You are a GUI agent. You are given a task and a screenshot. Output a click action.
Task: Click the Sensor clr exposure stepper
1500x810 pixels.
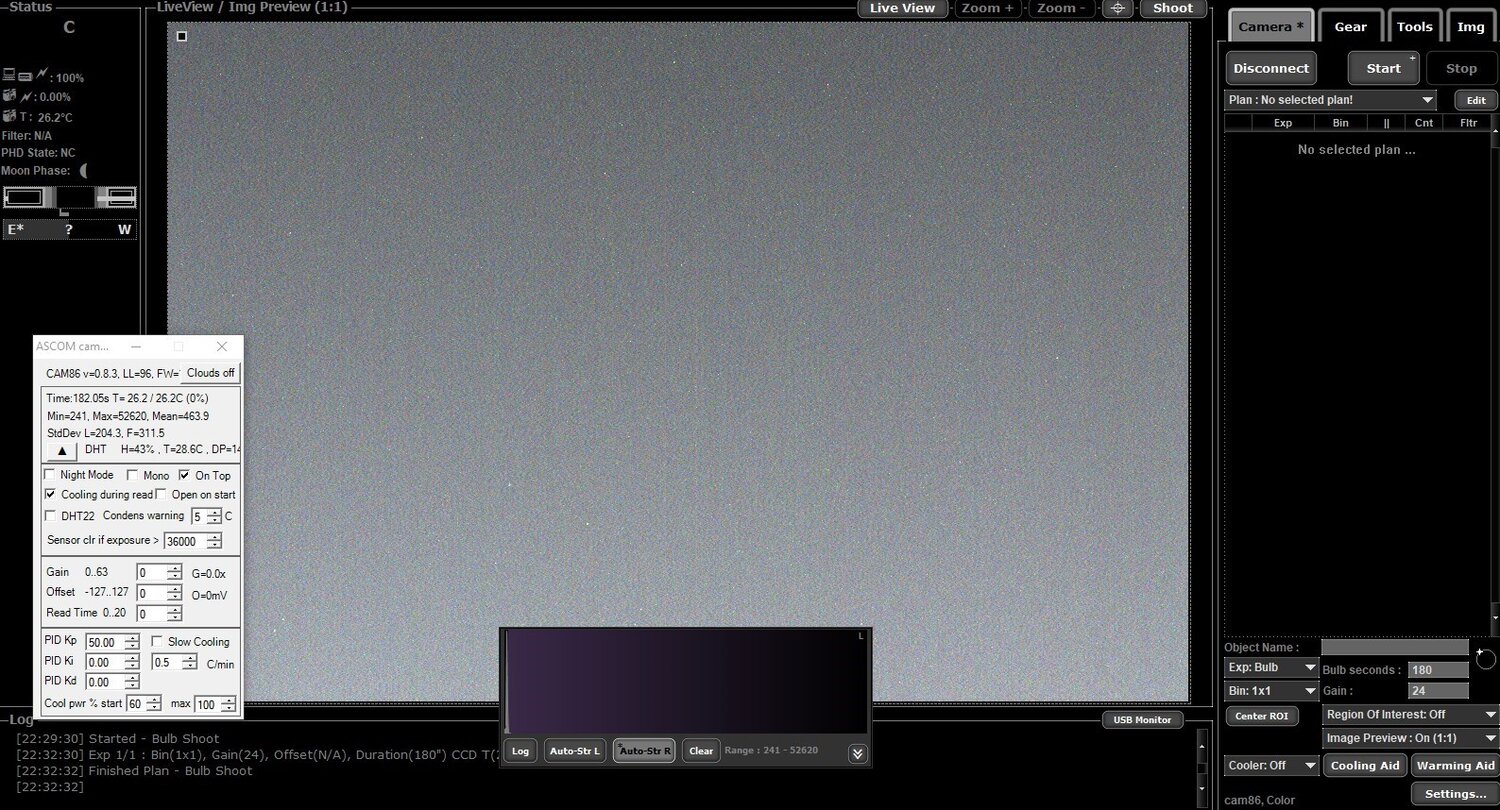pos(214,541)
